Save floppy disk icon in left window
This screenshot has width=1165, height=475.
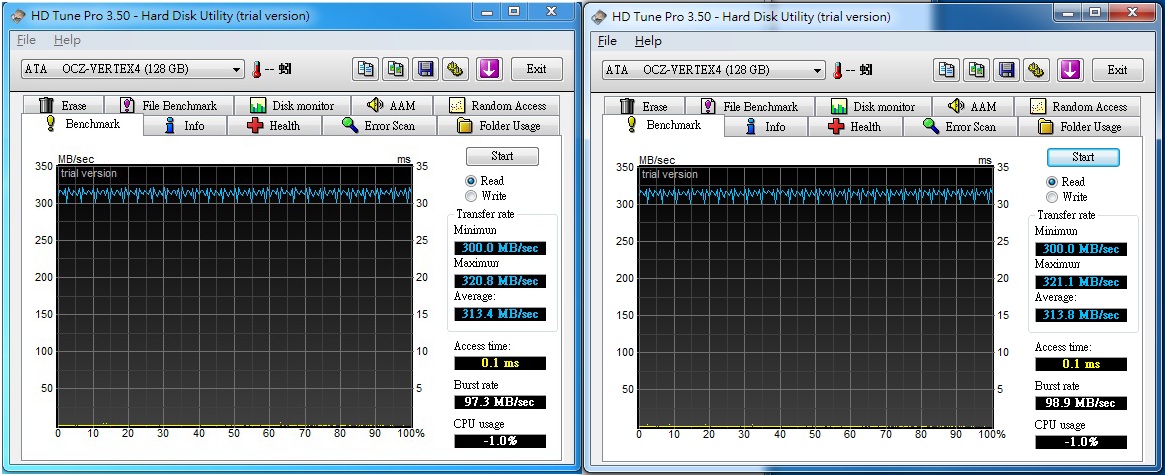pyautogui.click(x=426, y=69)
